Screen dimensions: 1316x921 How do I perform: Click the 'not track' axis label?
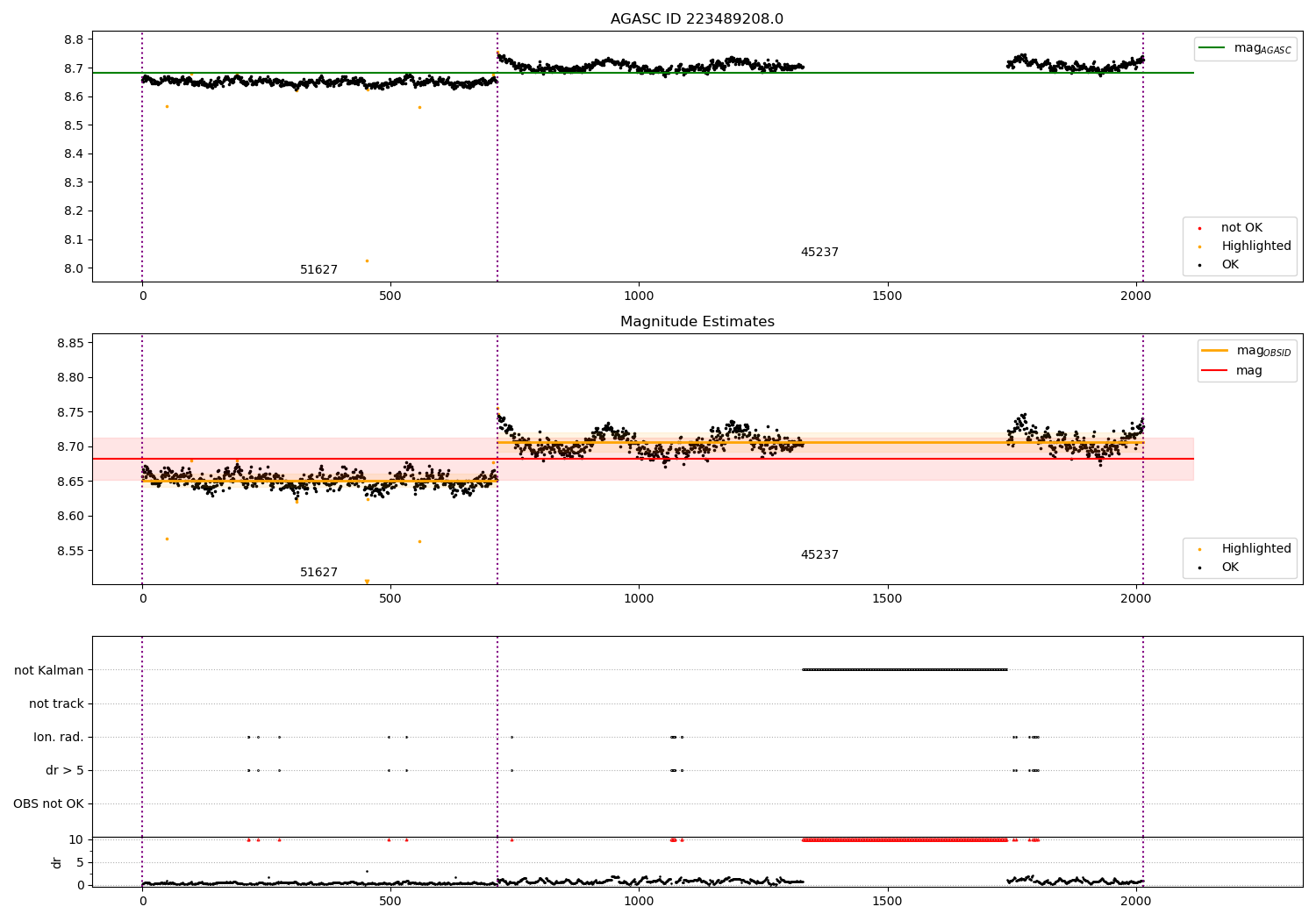[56, 703]
